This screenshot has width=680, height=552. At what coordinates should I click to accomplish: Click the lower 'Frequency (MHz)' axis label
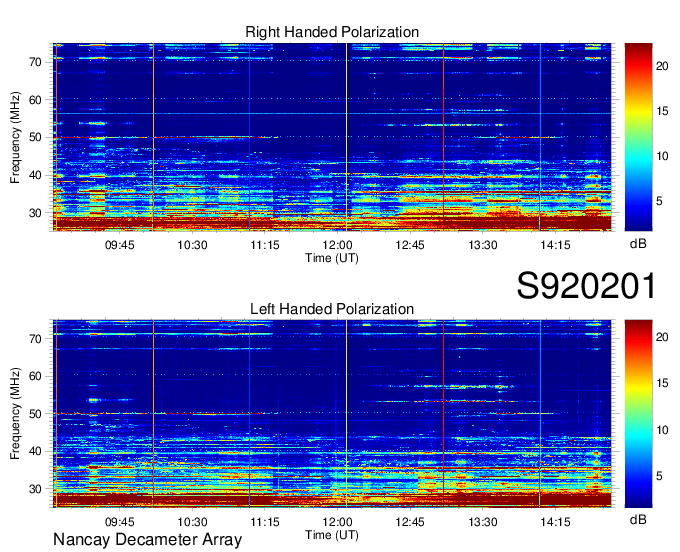[15, 414]
